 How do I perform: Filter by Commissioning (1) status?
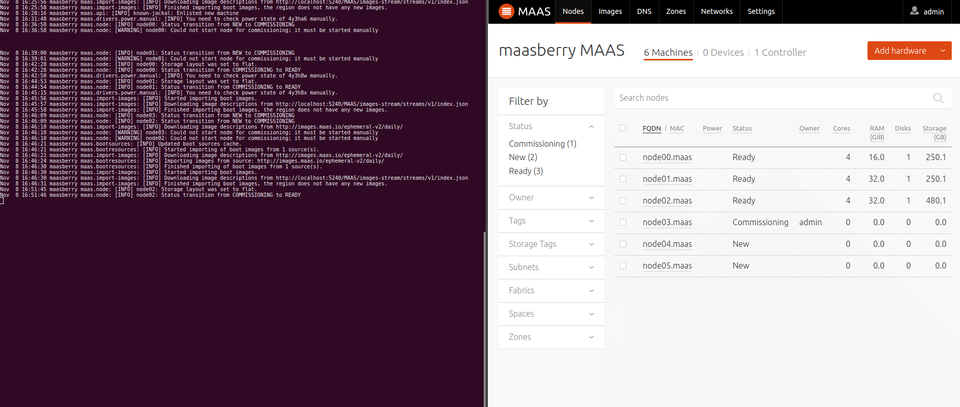click(542, 144)
